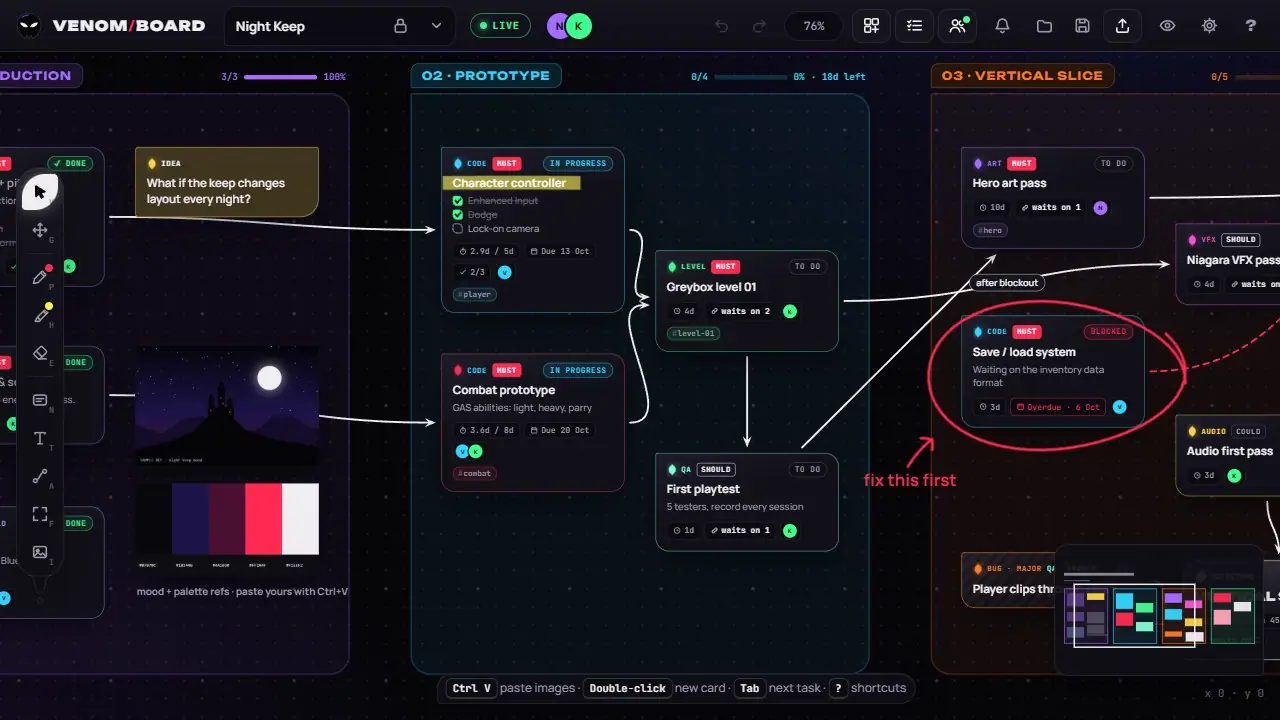This screenshot has width=1280, height=720.
Task: Open the BLOCKED status on Save / load system
Action: point(1108,332)
